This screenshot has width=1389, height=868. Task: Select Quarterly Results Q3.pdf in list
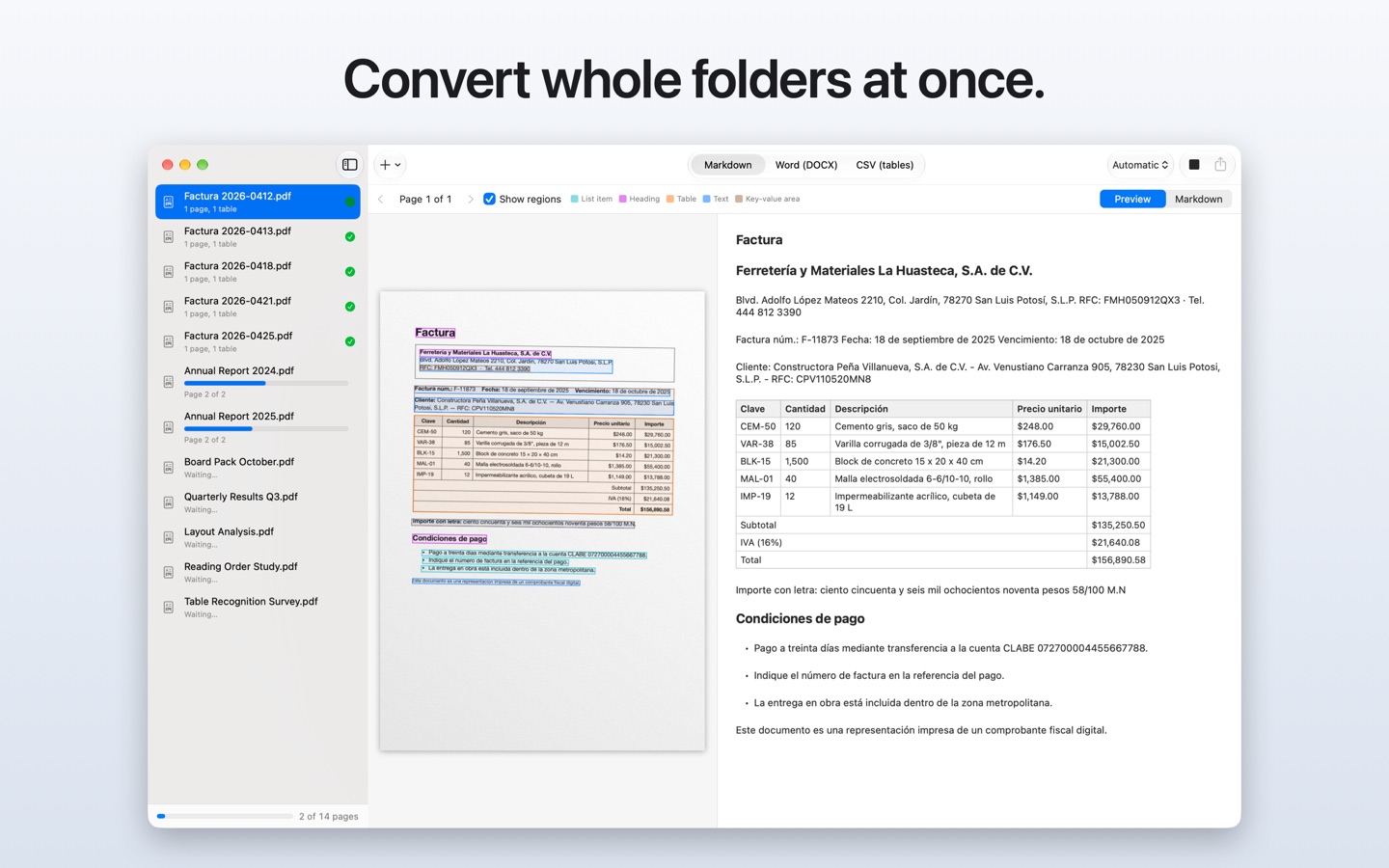click(258, 502)
